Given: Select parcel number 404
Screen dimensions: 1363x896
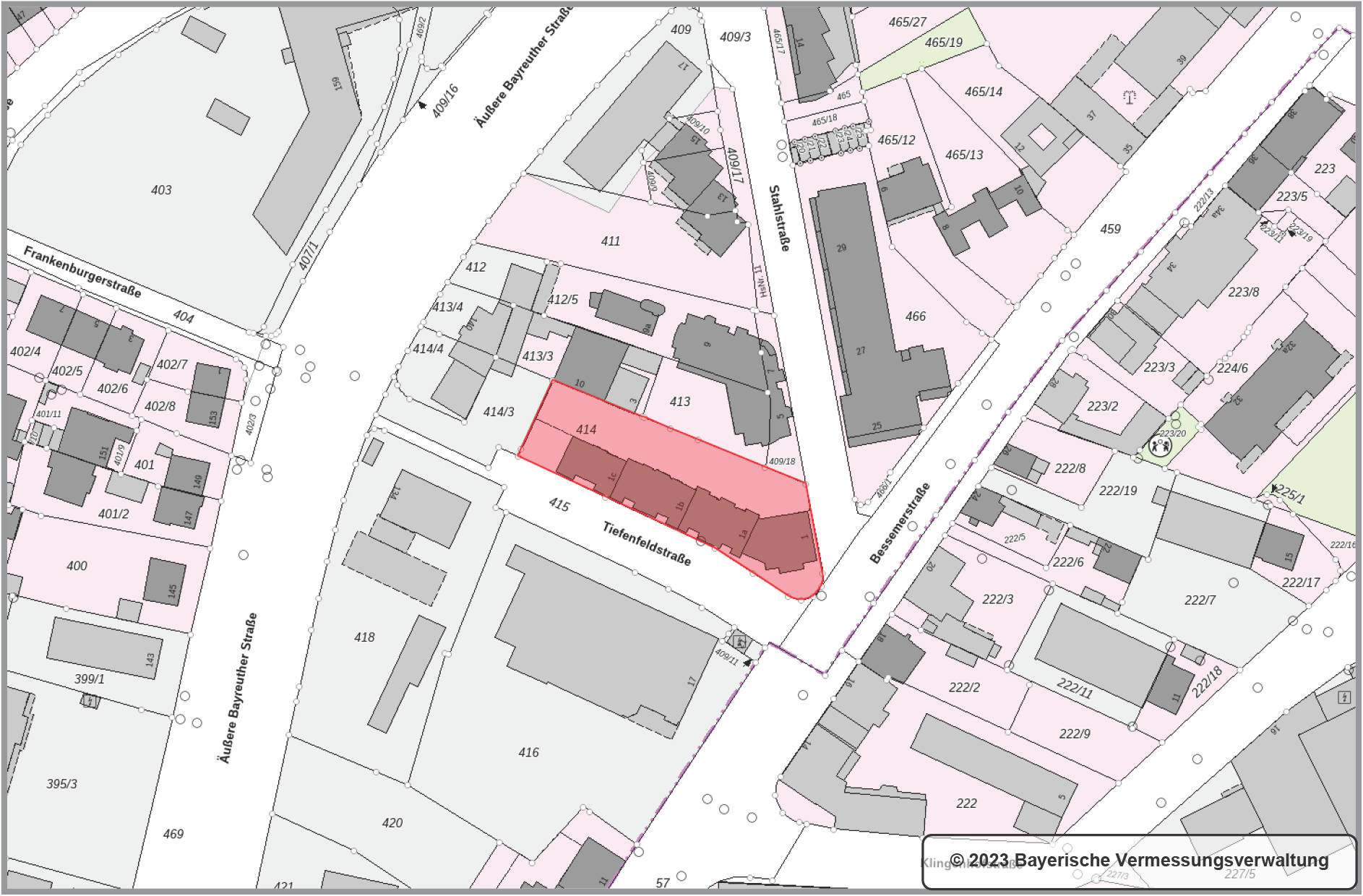Looking at the screenshot, I should pyautogui.click(x=184, y=316).
